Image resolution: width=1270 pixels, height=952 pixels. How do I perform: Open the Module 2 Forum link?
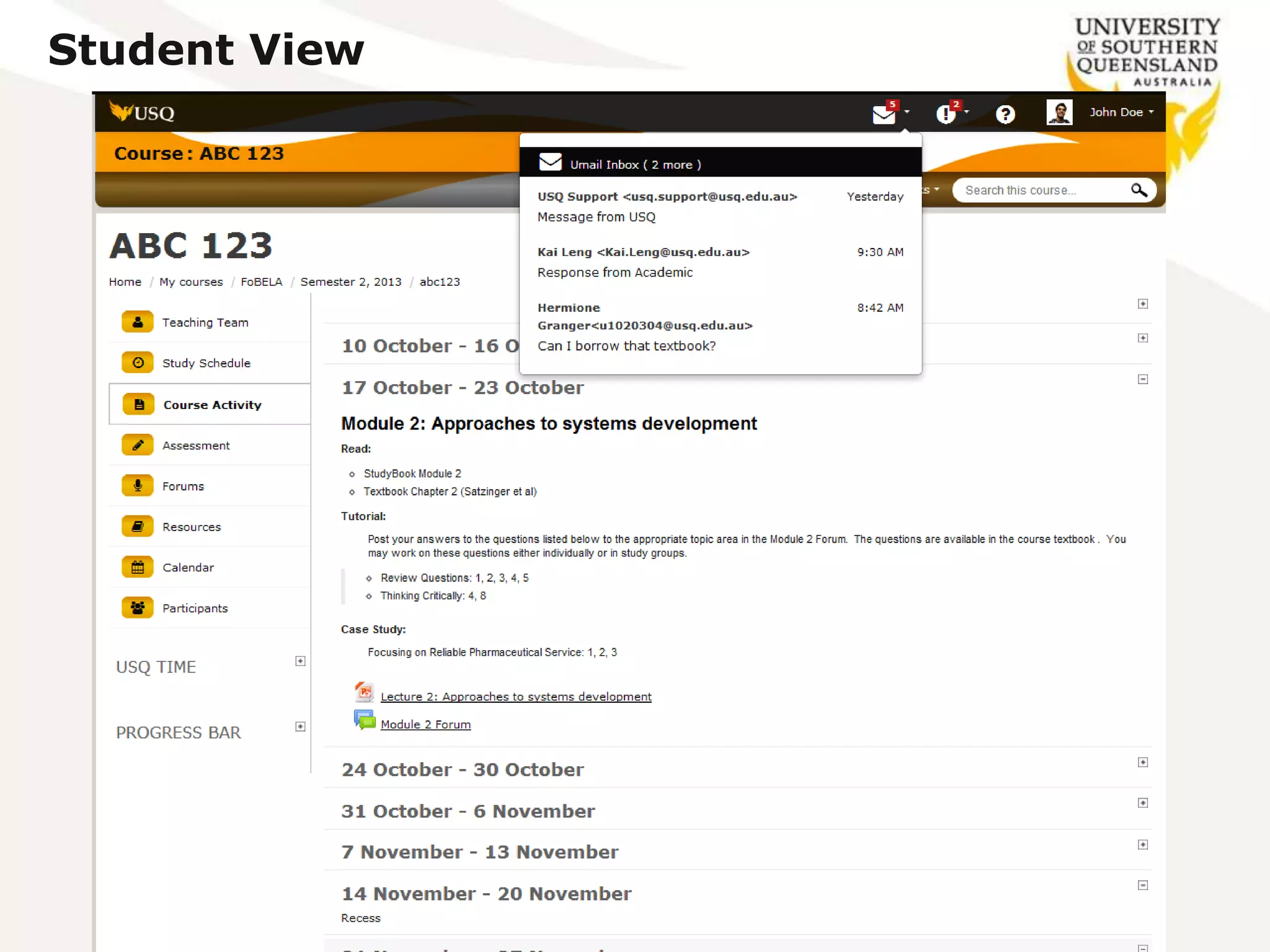tap(425, 725)
